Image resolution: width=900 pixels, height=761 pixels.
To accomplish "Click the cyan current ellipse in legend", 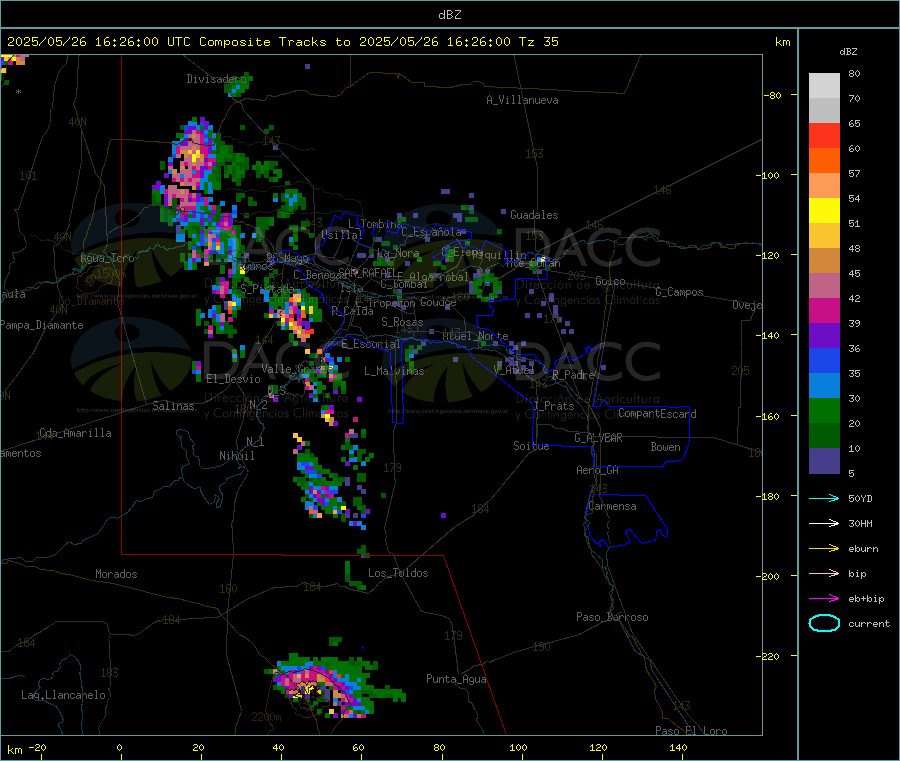I will 824,623.
